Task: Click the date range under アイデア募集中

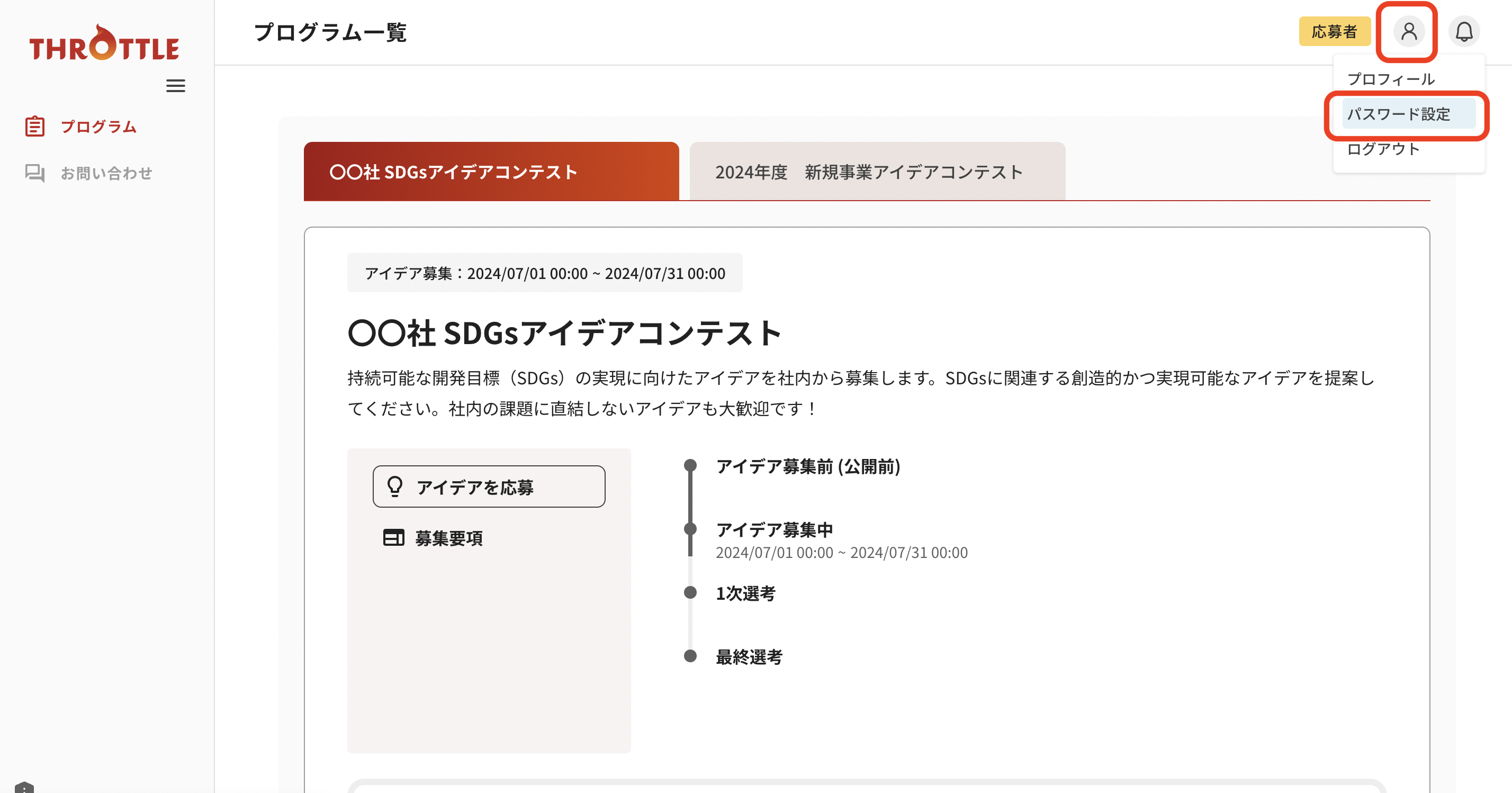Action: (x=842, y=553)
